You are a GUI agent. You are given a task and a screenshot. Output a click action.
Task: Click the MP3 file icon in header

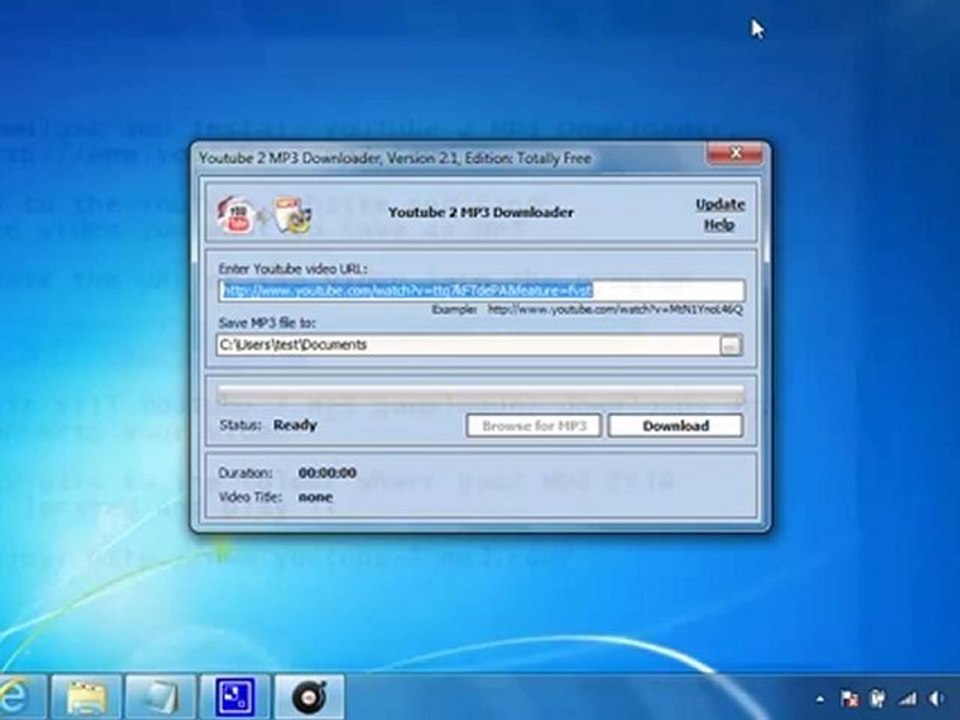coord(292,214)
